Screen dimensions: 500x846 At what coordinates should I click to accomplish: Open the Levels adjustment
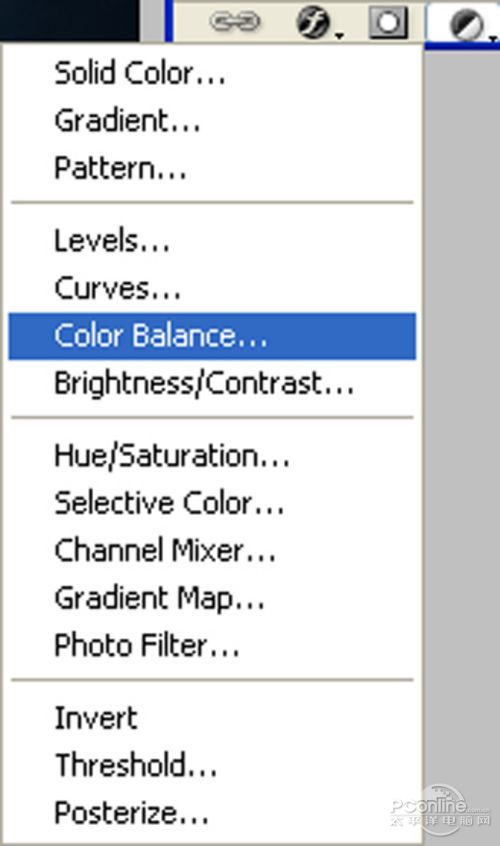click(x=212, y=241)
